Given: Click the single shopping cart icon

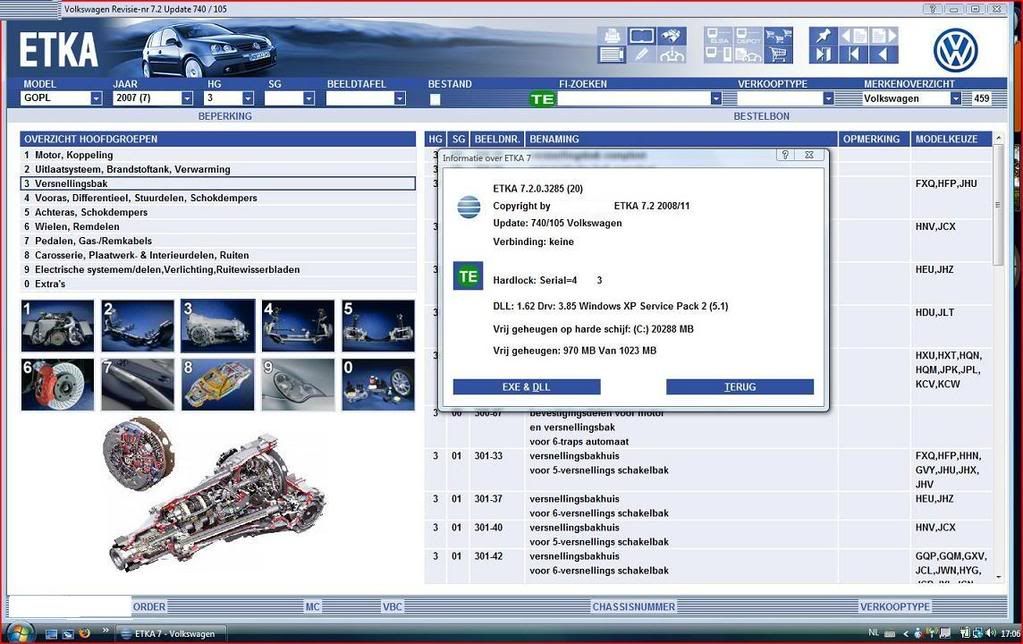Looking at the screenshot, I should 778,55.
